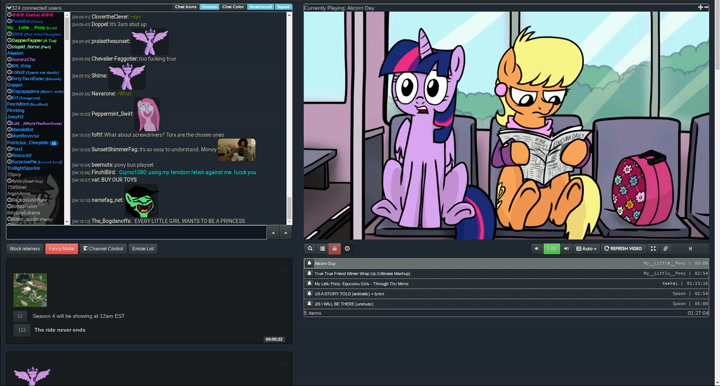This screenshot has height=386, width=720.
Task: Open the playlist search magnifier icon
Action: click(310, 249)
